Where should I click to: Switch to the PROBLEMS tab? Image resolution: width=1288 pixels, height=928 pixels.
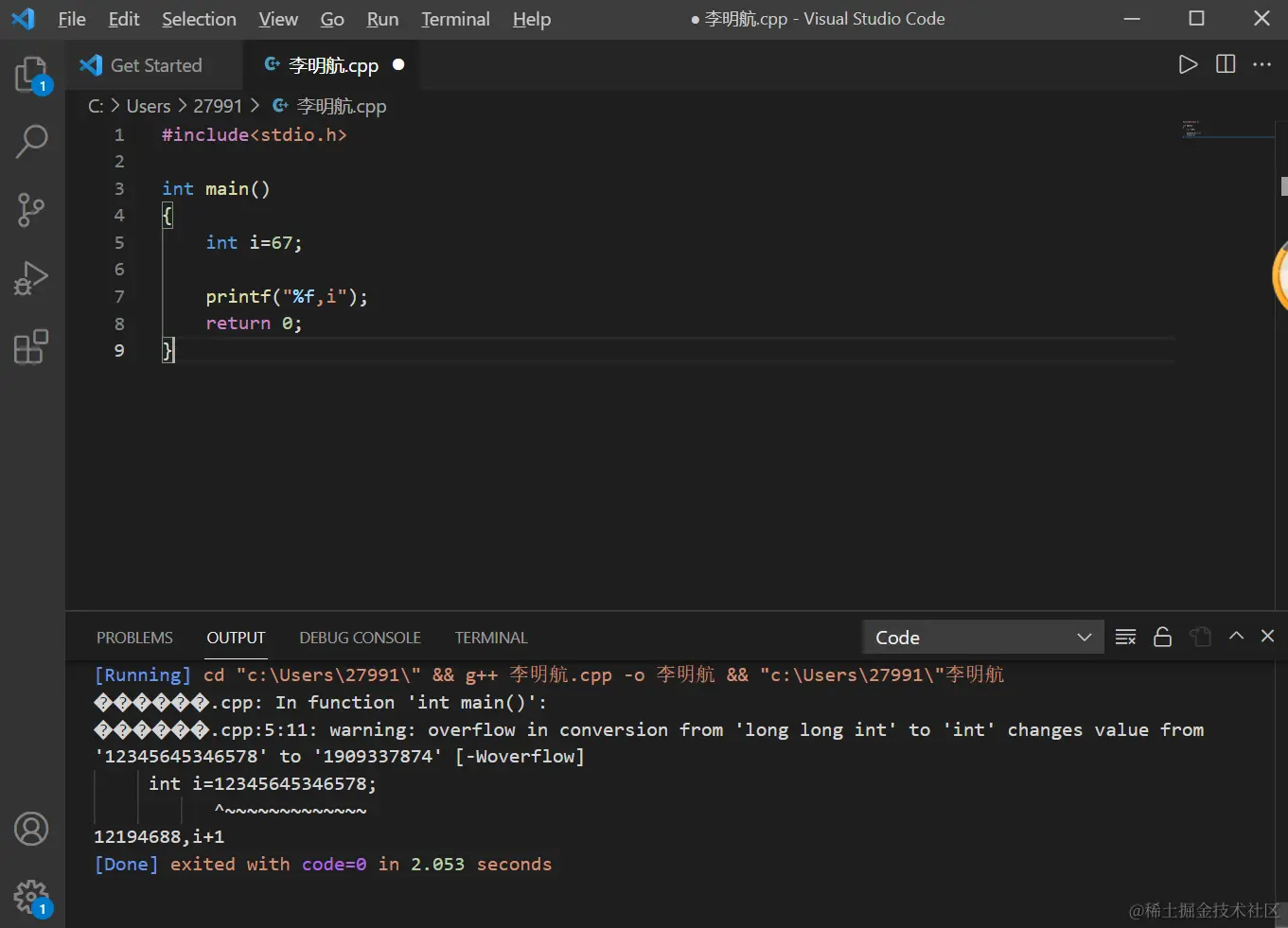134,638
